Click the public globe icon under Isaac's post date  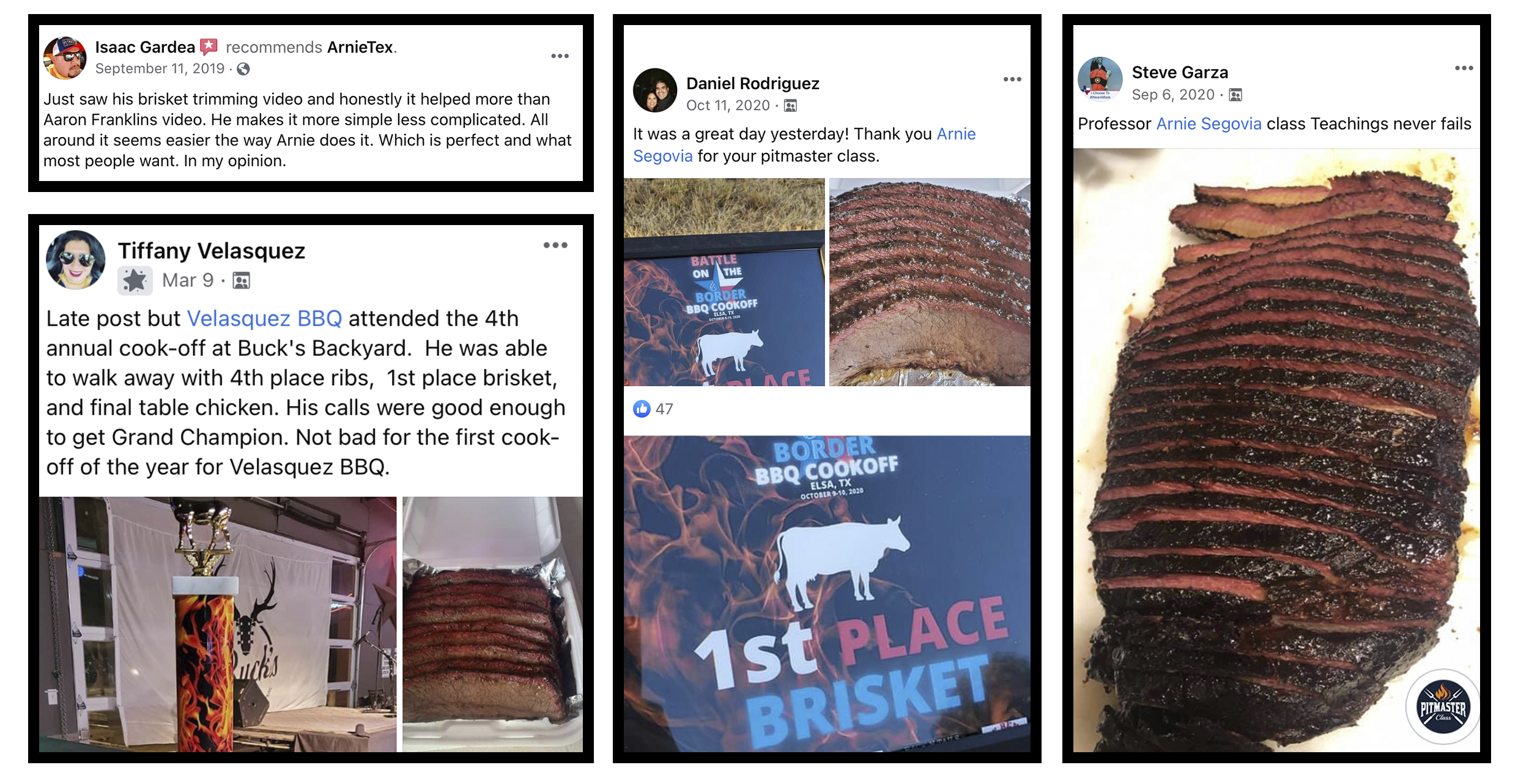pyautogui.click(x=243, y=69)
